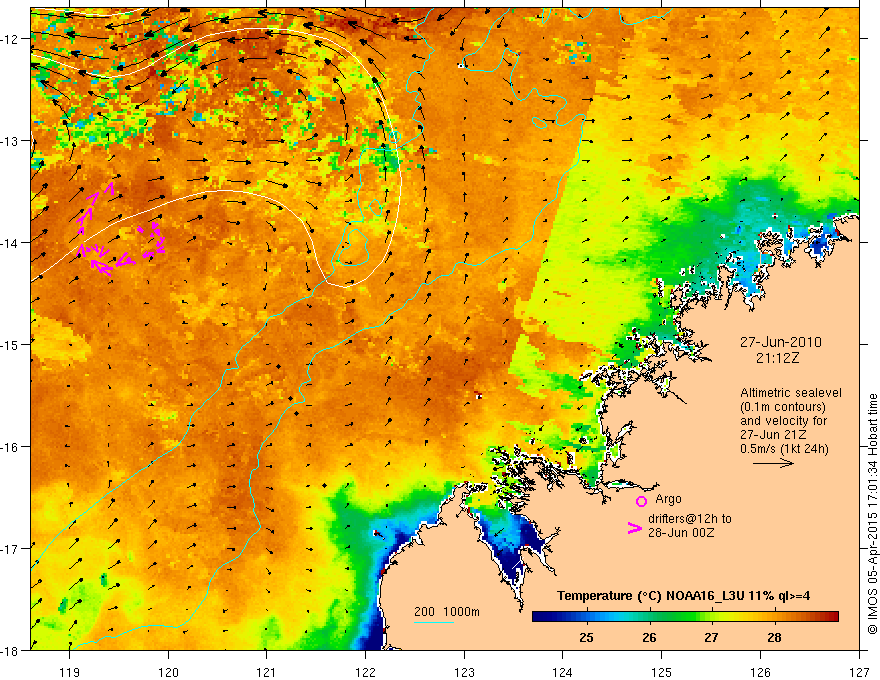Screen dimensions: 880x680
Task: Click the and velocity for legend line
Action: pos(783,421)
